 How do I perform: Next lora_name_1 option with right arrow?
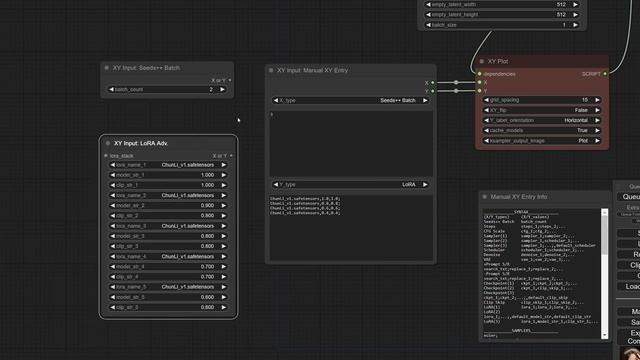(224, 165)
